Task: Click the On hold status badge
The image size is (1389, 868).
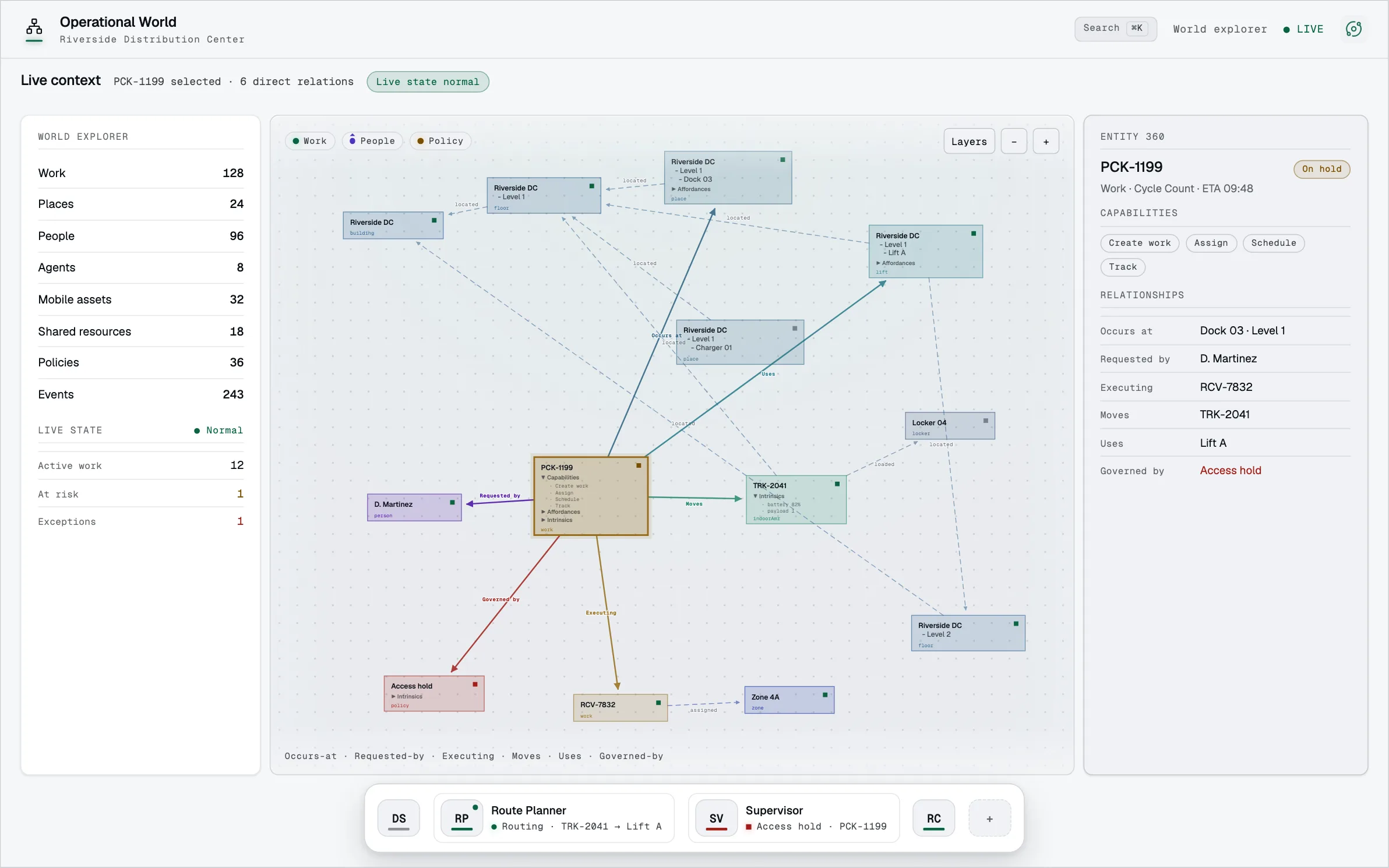Action: [1321, 169]
